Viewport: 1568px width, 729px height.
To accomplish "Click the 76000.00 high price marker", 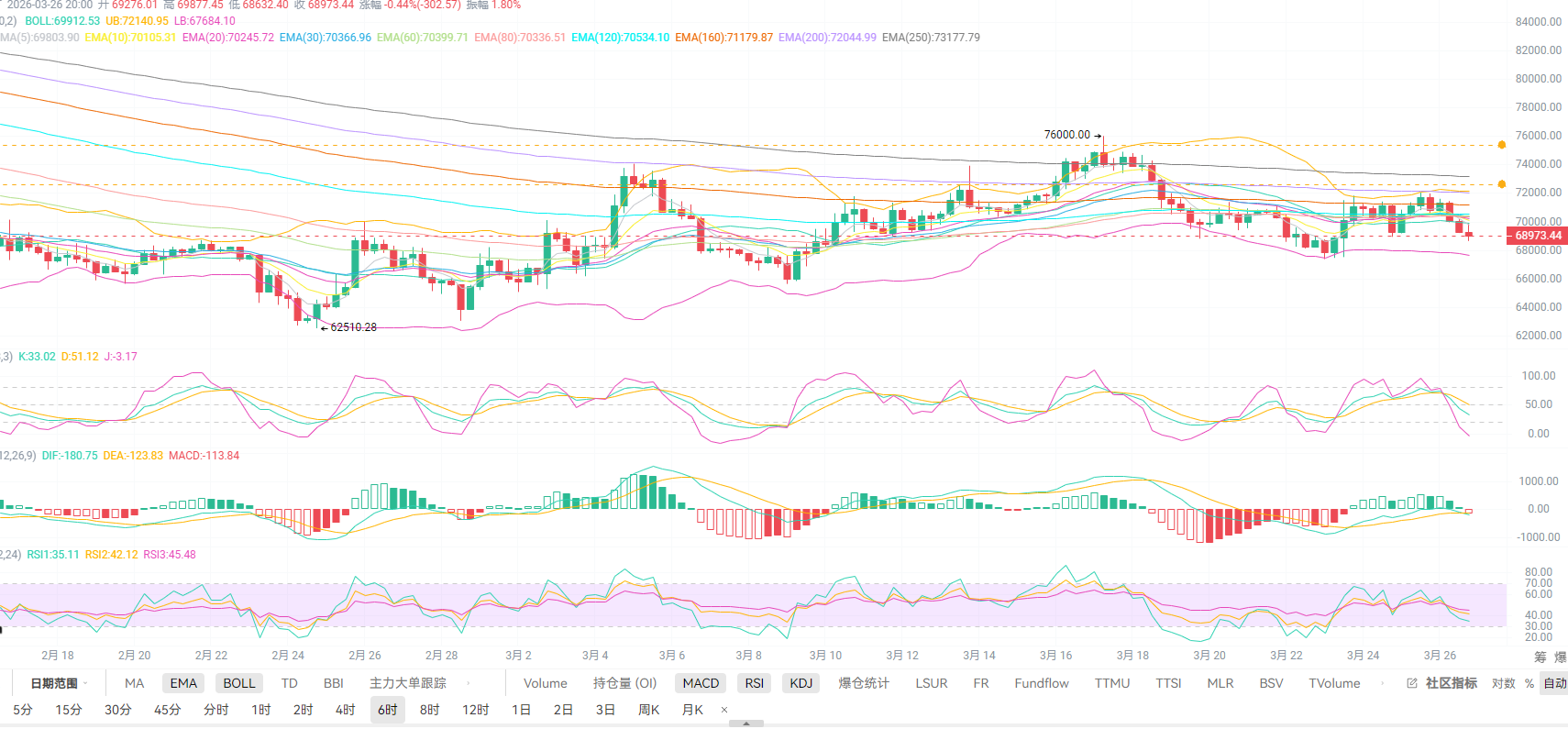I will click(x=1068, y=135).
